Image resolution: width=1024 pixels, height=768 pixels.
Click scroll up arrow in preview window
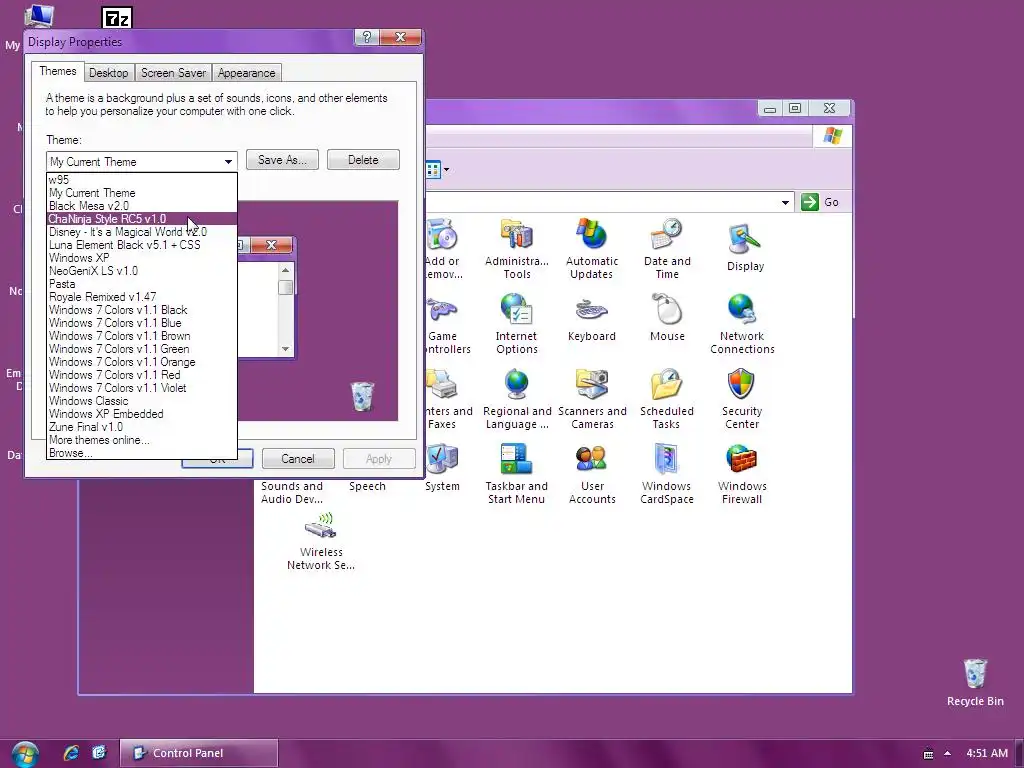point(285,270)
